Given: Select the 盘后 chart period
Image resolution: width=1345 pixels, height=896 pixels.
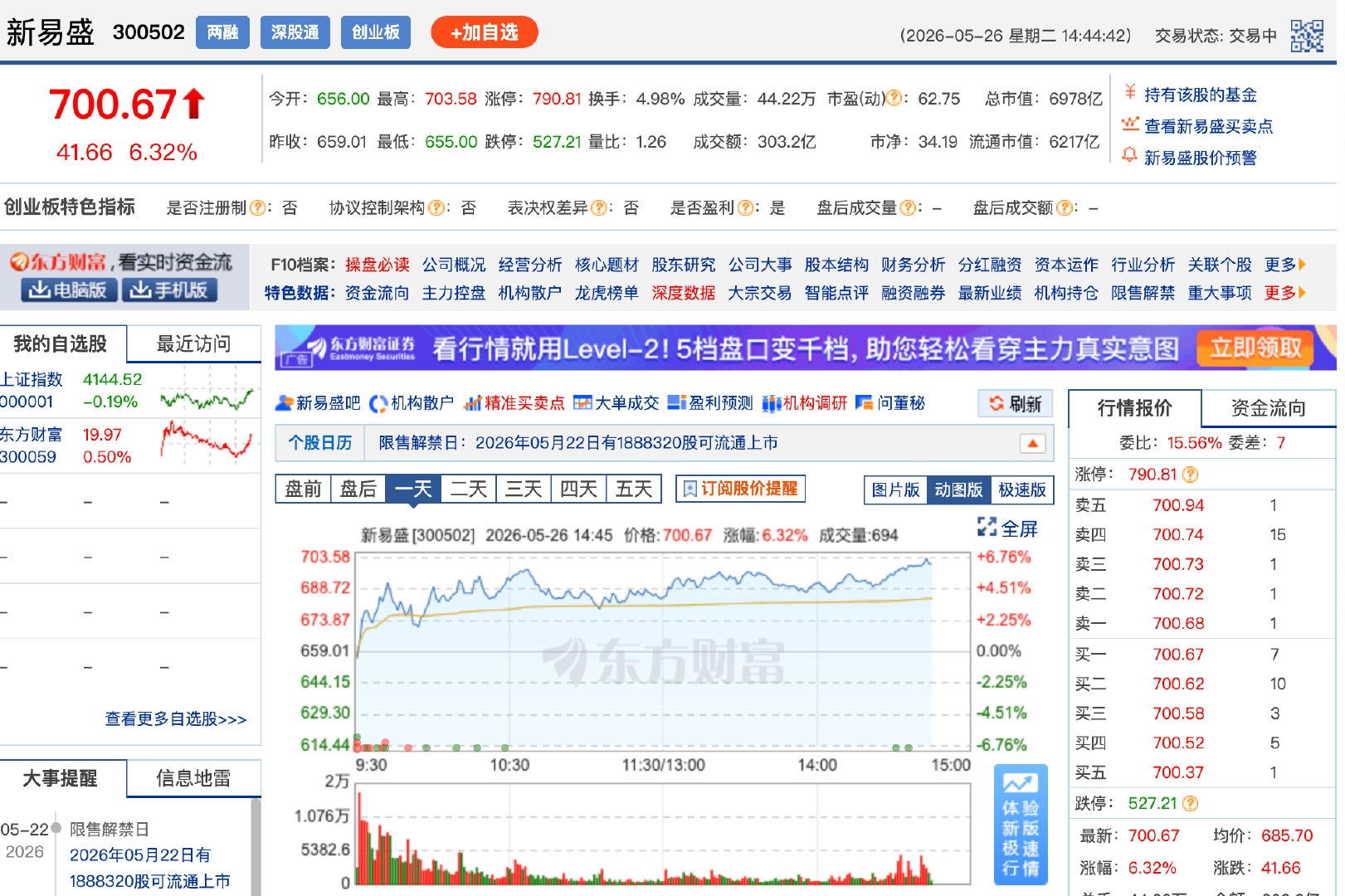Looking at the screenshot, I should [x=358, y=489].
